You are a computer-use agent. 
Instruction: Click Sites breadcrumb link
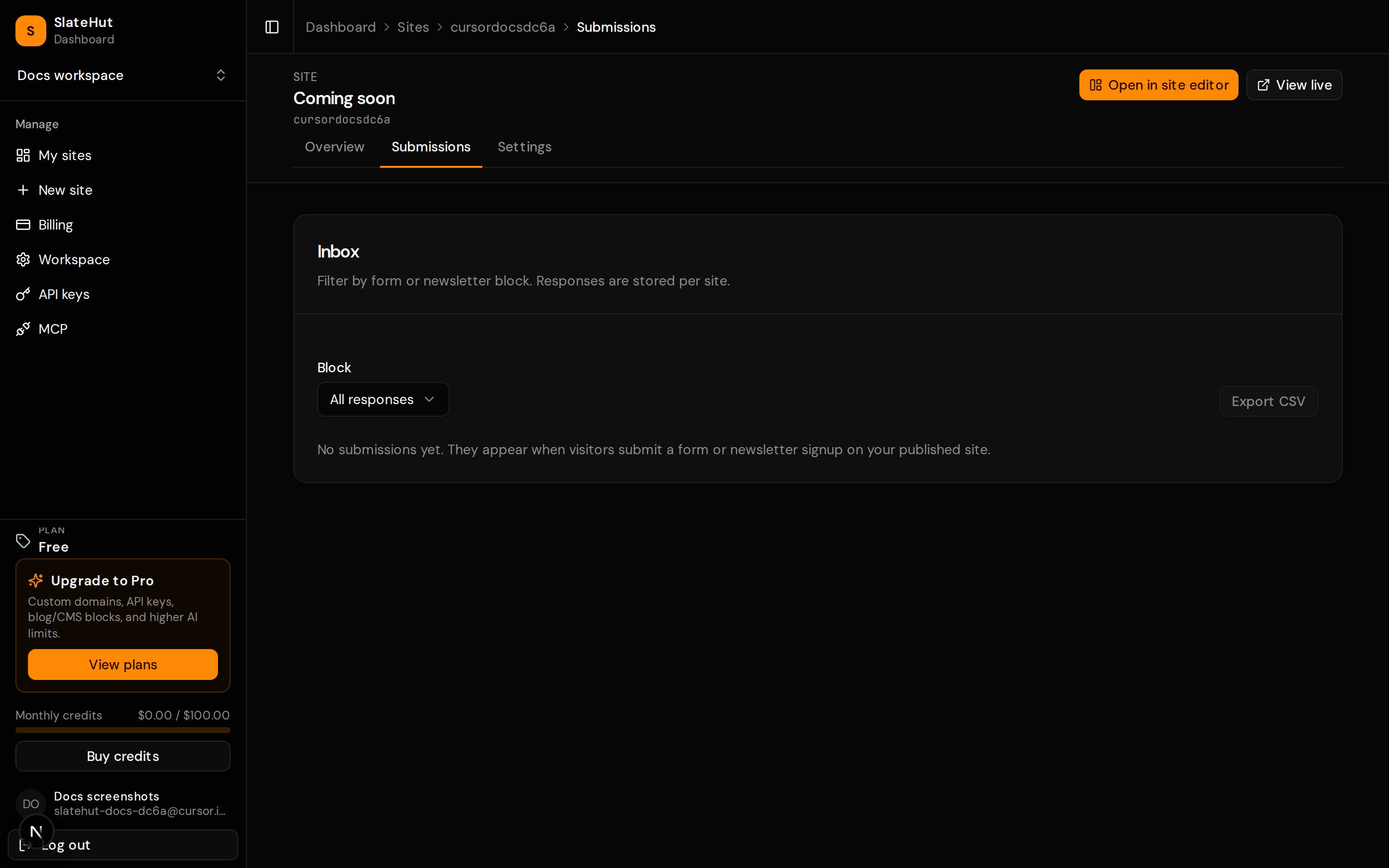tap(413, 27)
